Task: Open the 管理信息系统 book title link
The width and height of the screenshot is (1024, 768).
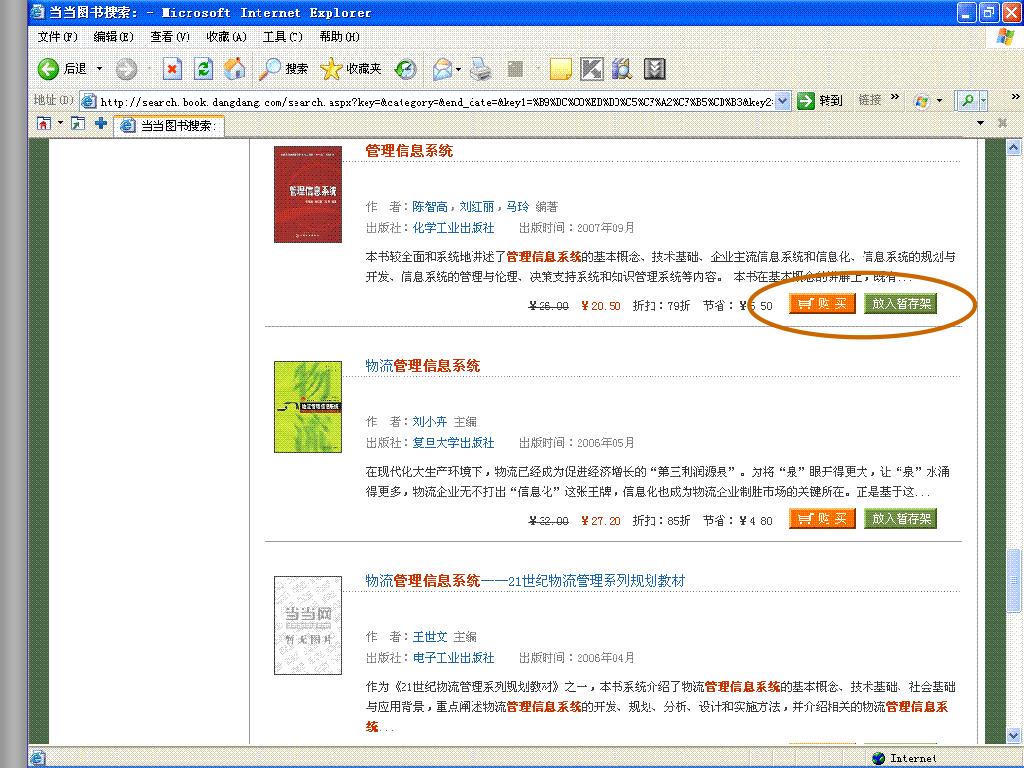Action: (x=409, y=151)
